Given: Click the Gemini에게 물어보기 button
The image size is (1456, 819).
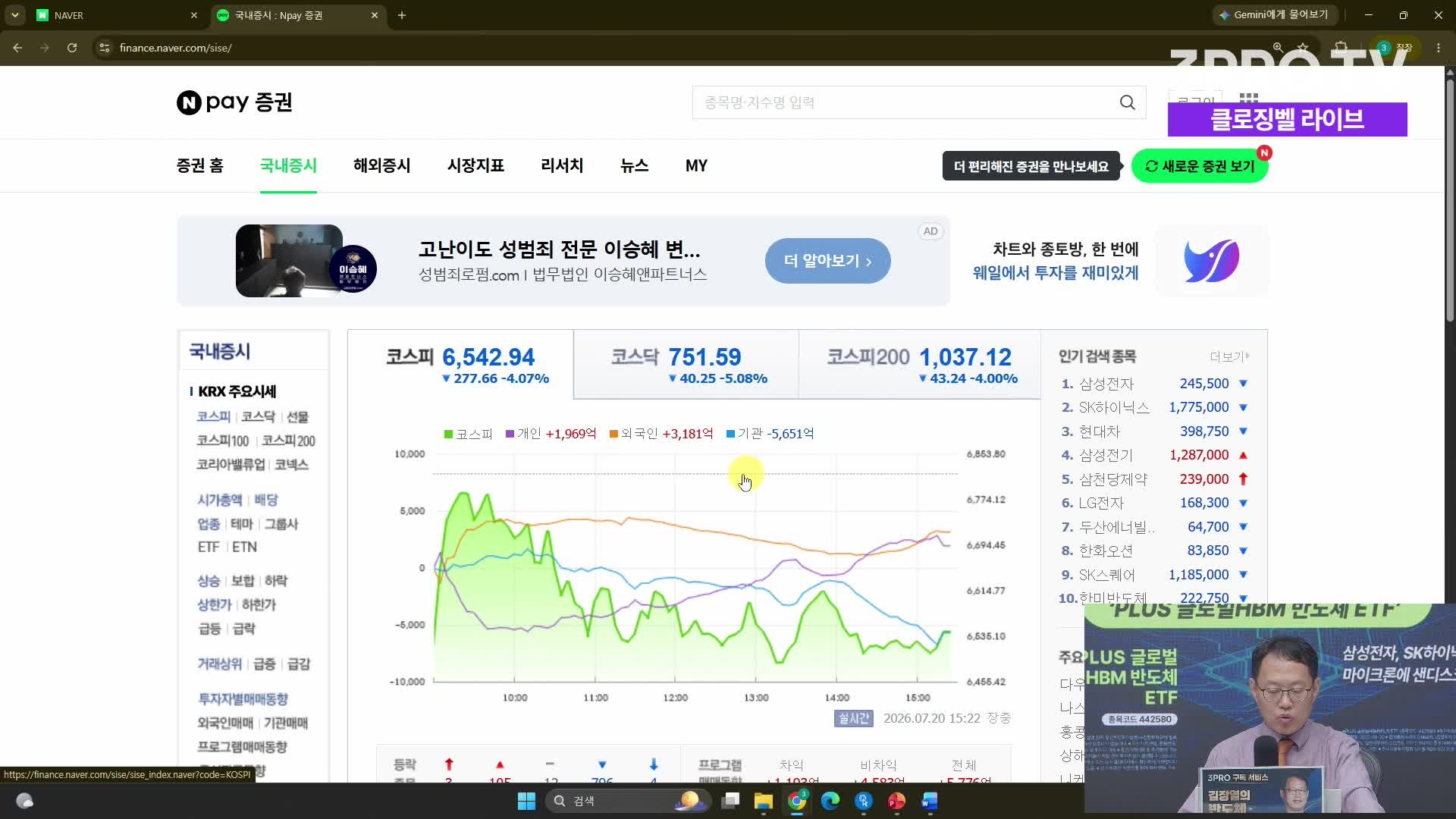Looking at the screenshot, I should (1274, 14).
